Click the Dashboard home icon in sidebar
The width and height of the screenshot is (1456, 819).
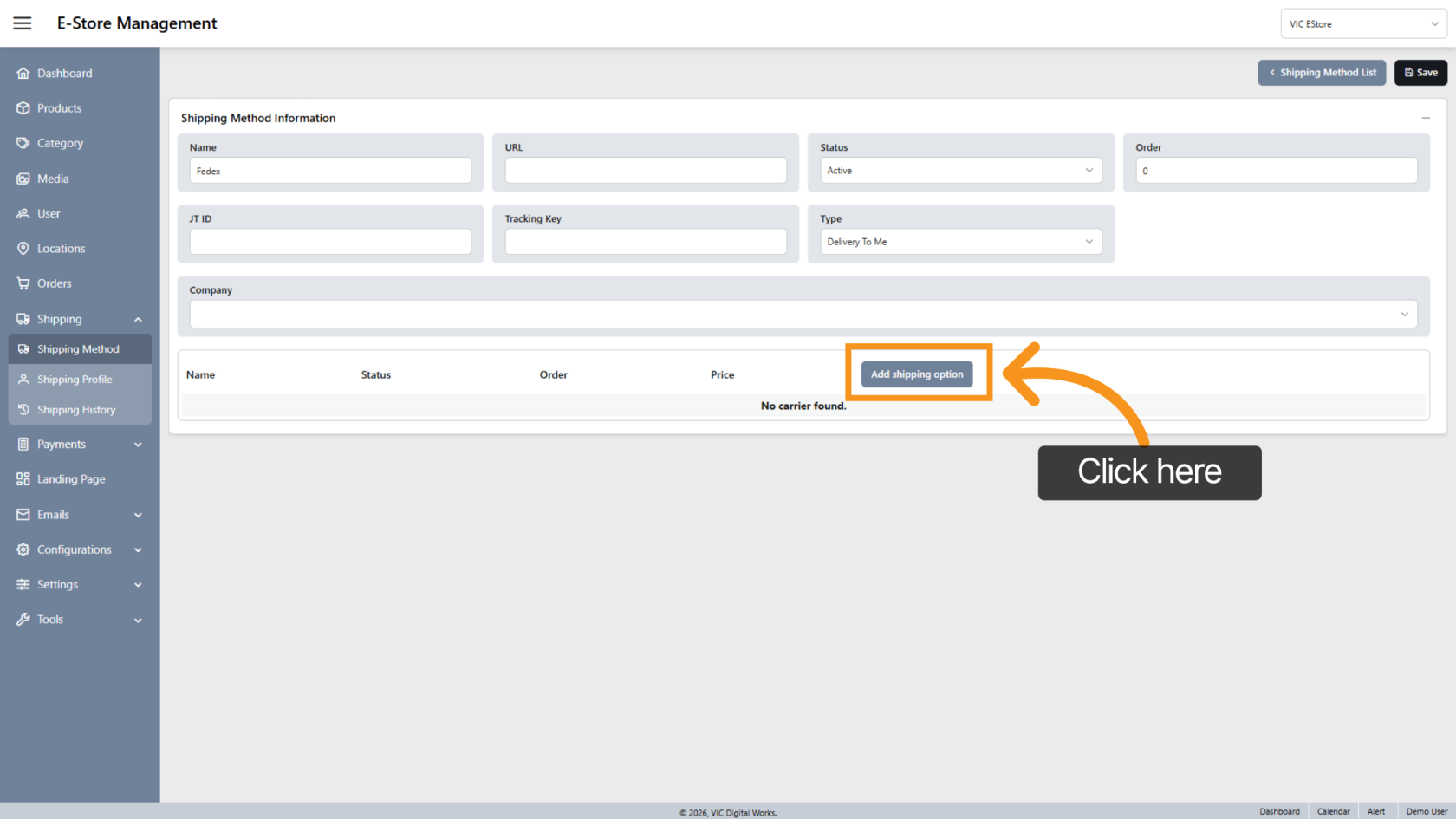tap(23, 74)
